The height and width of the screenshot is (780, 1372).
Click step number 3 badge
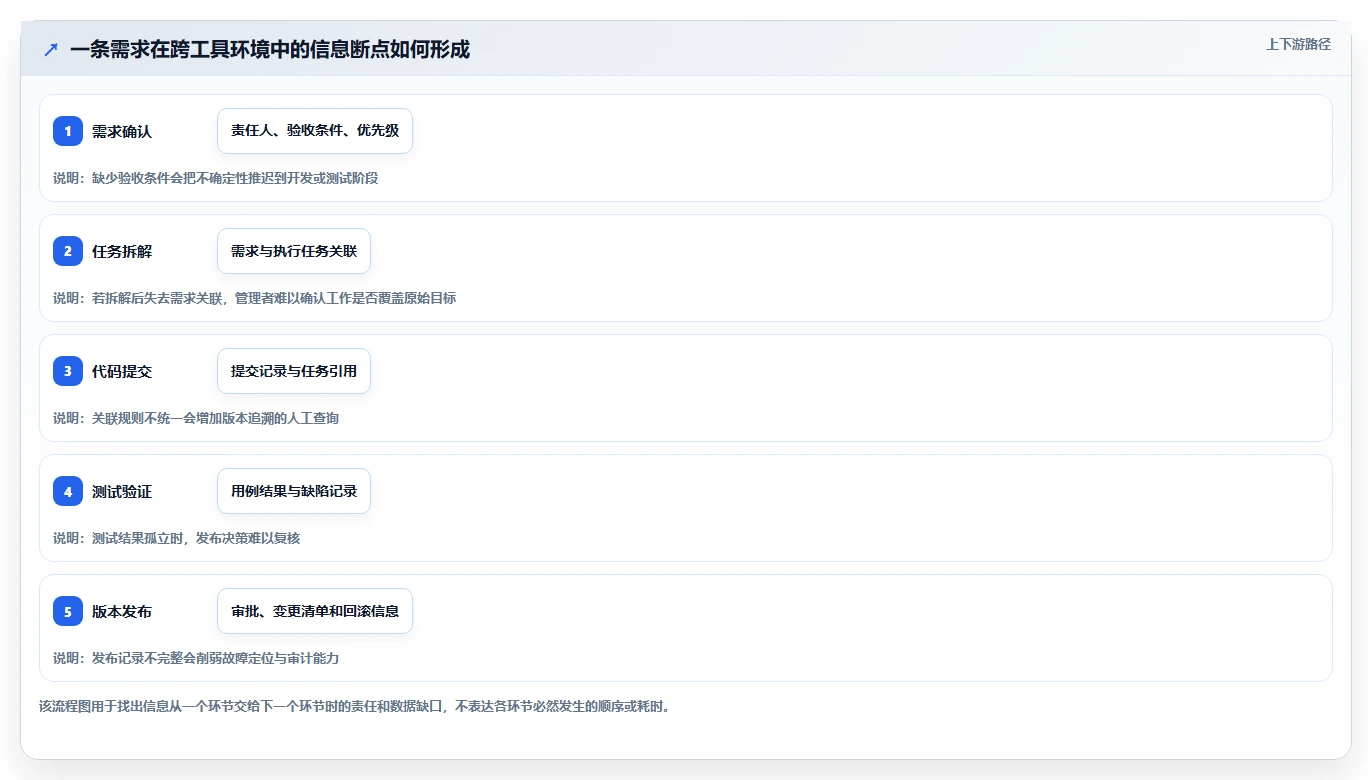coord(68,371)
